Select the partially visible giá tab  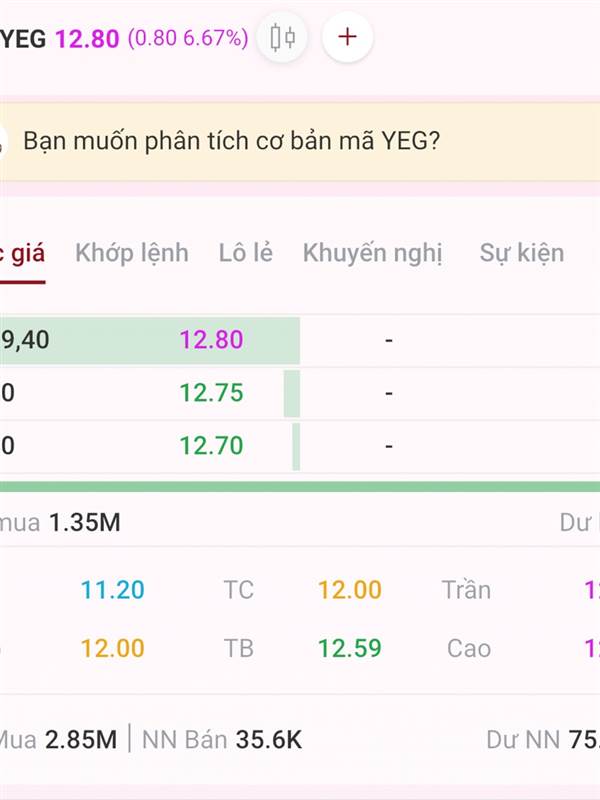[22, 254]
